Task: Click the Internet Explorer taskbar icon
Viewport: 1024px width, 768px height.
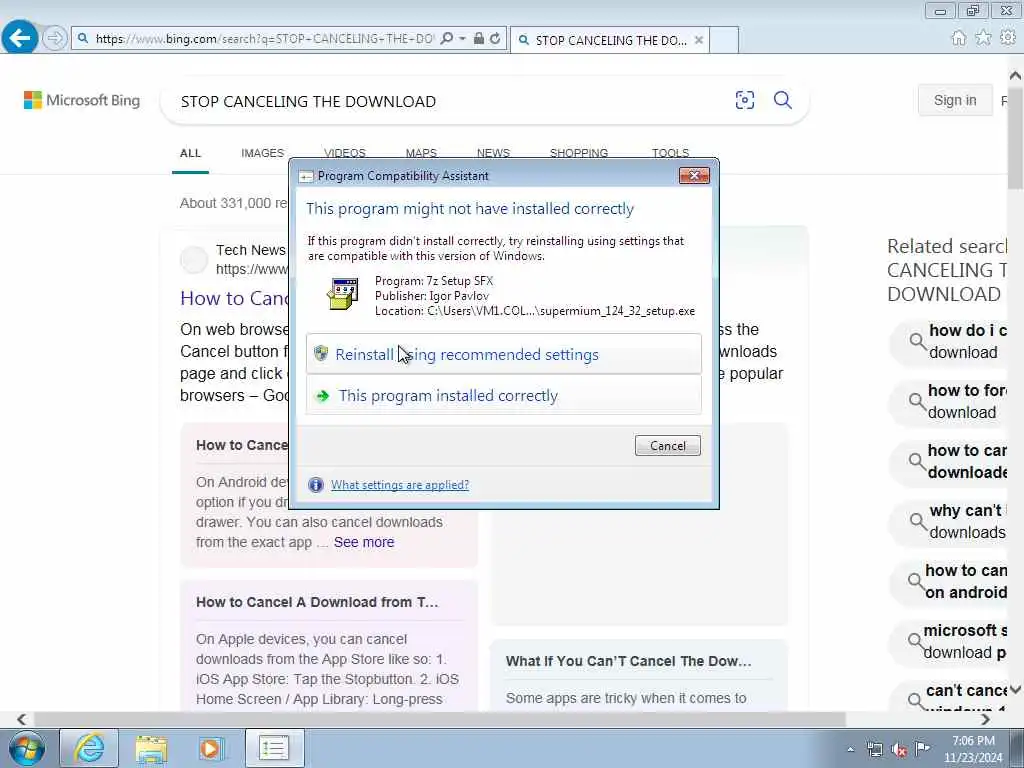Action: click(89, 748)
